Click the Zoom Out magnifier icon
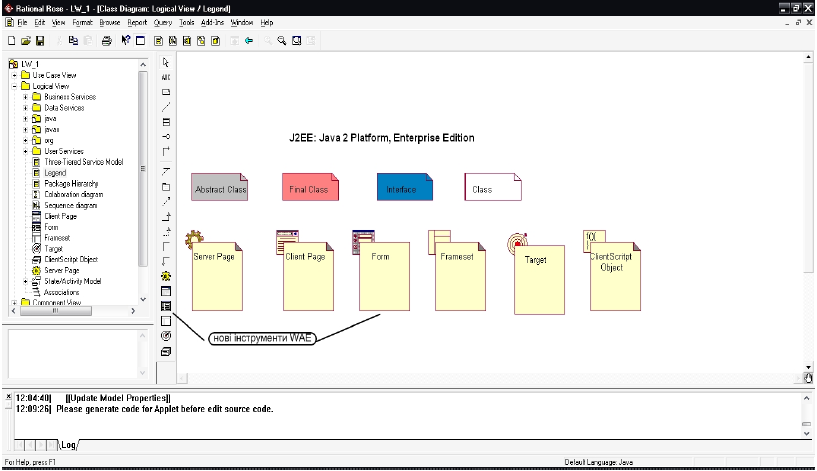 (282, 41)
